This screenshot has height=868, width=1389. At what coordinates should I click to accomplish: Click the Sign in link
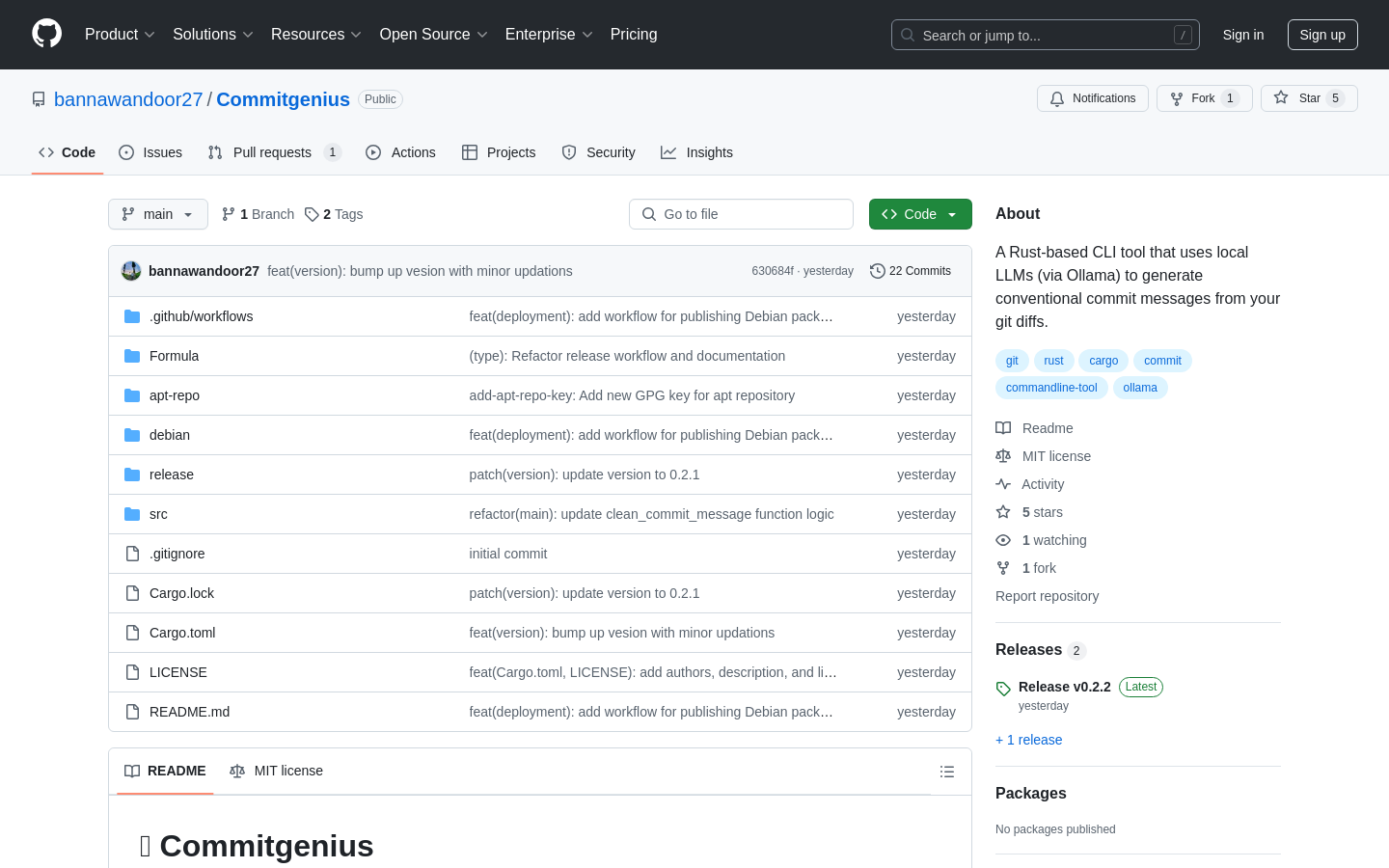[1242, 35]
